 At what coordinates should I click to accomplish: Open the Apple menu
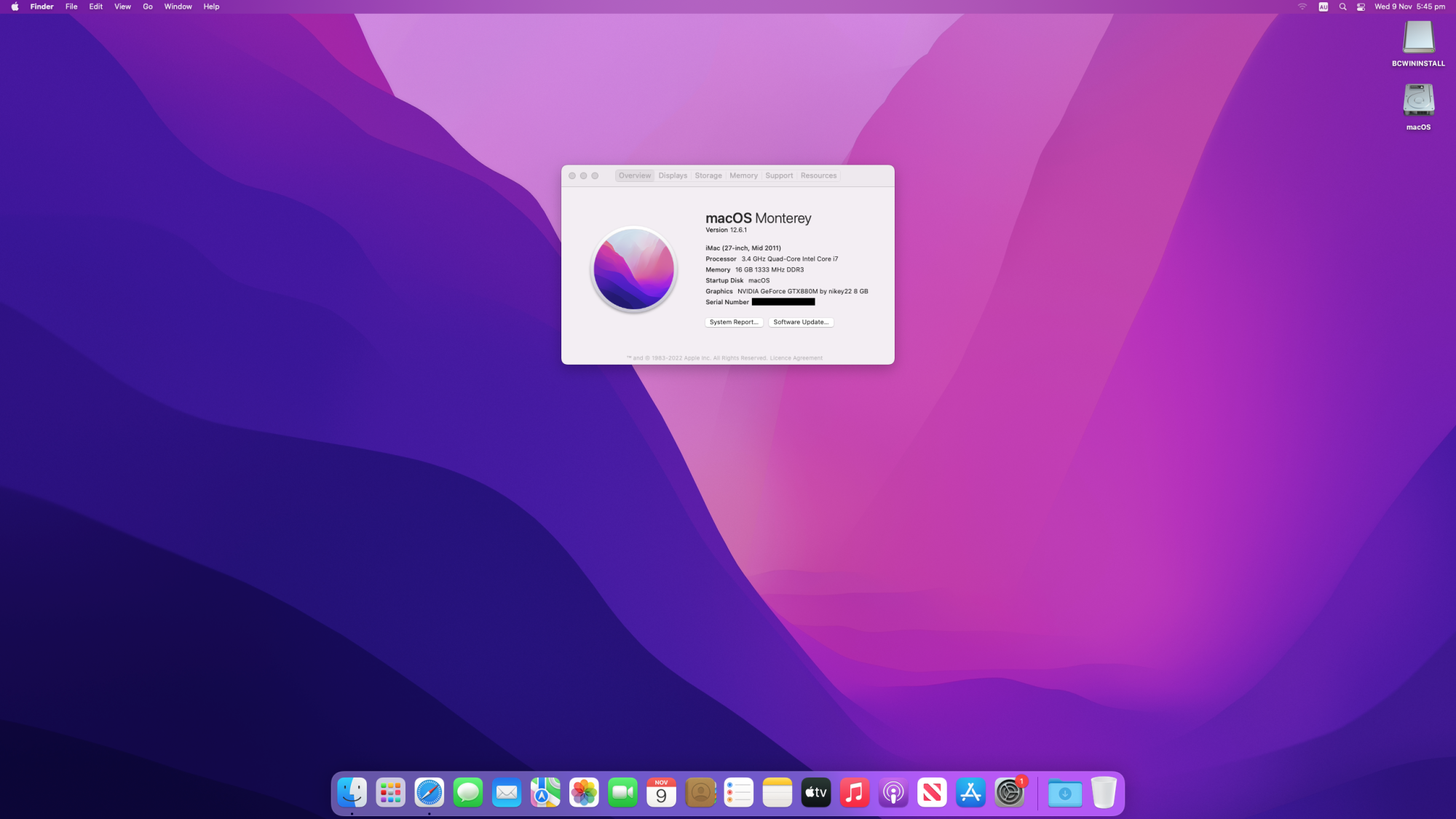(x=15, y=7)
